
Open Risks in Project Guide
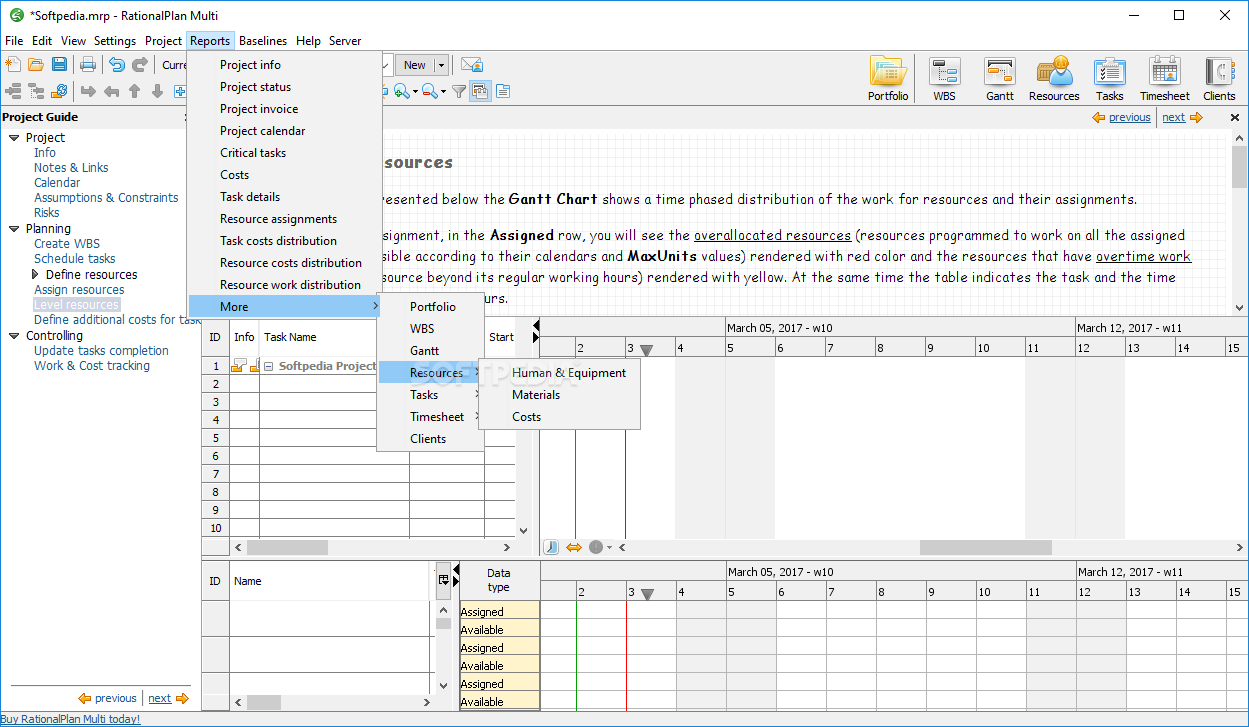click(47, 213)
